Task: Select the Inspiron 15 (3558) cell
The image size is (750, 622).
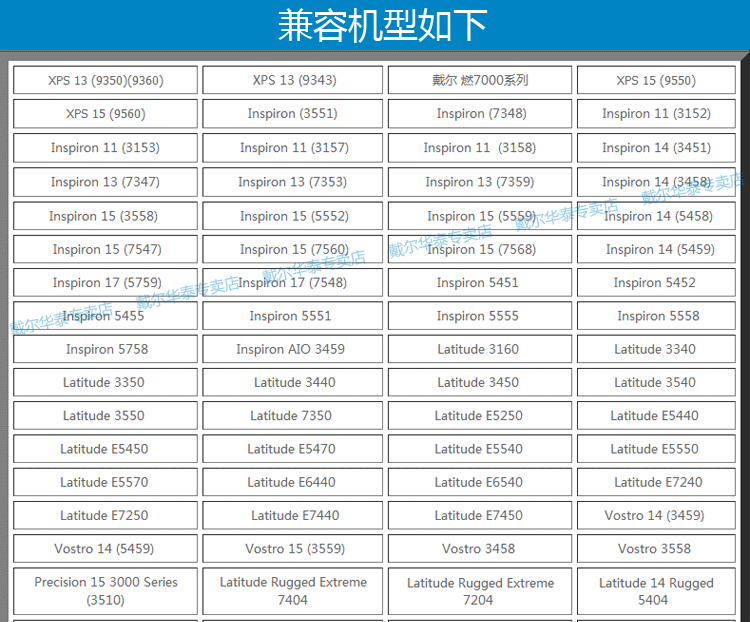Action: pyautogui.click(x=105, y=216)
